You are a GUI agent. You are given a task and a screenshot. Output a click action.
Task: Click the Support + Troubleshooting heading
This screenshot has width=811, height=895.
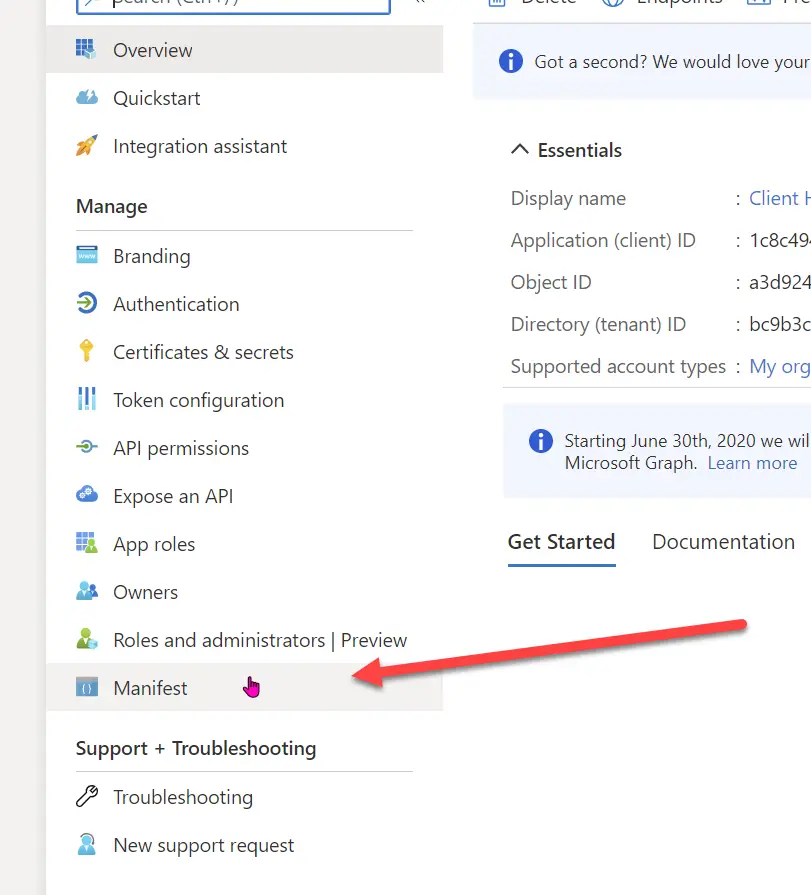(x=196, y=748)
